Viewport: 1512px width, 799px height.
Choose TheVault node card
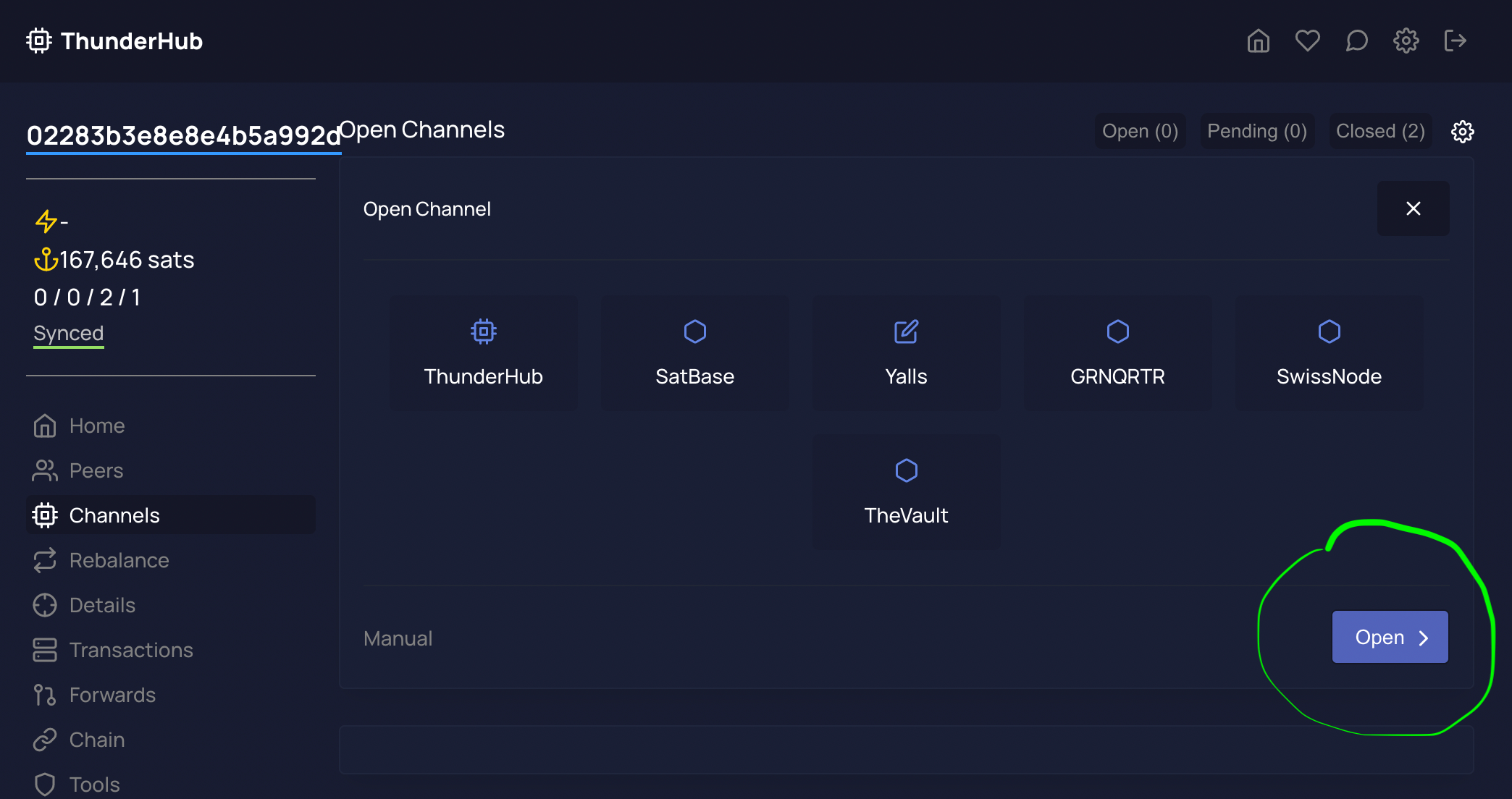906,492
